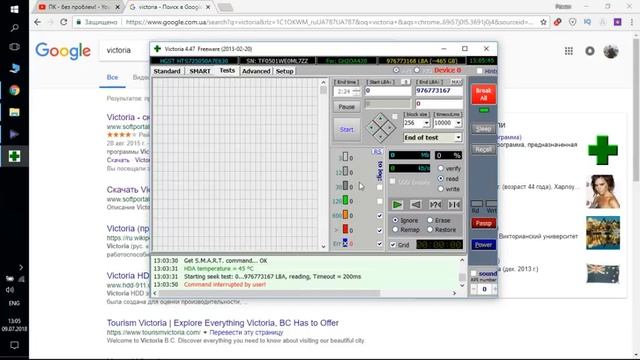640x360 pixels.
Task: Toggle log checkbox for 600 ms blocks
Action: click(380, 216)
